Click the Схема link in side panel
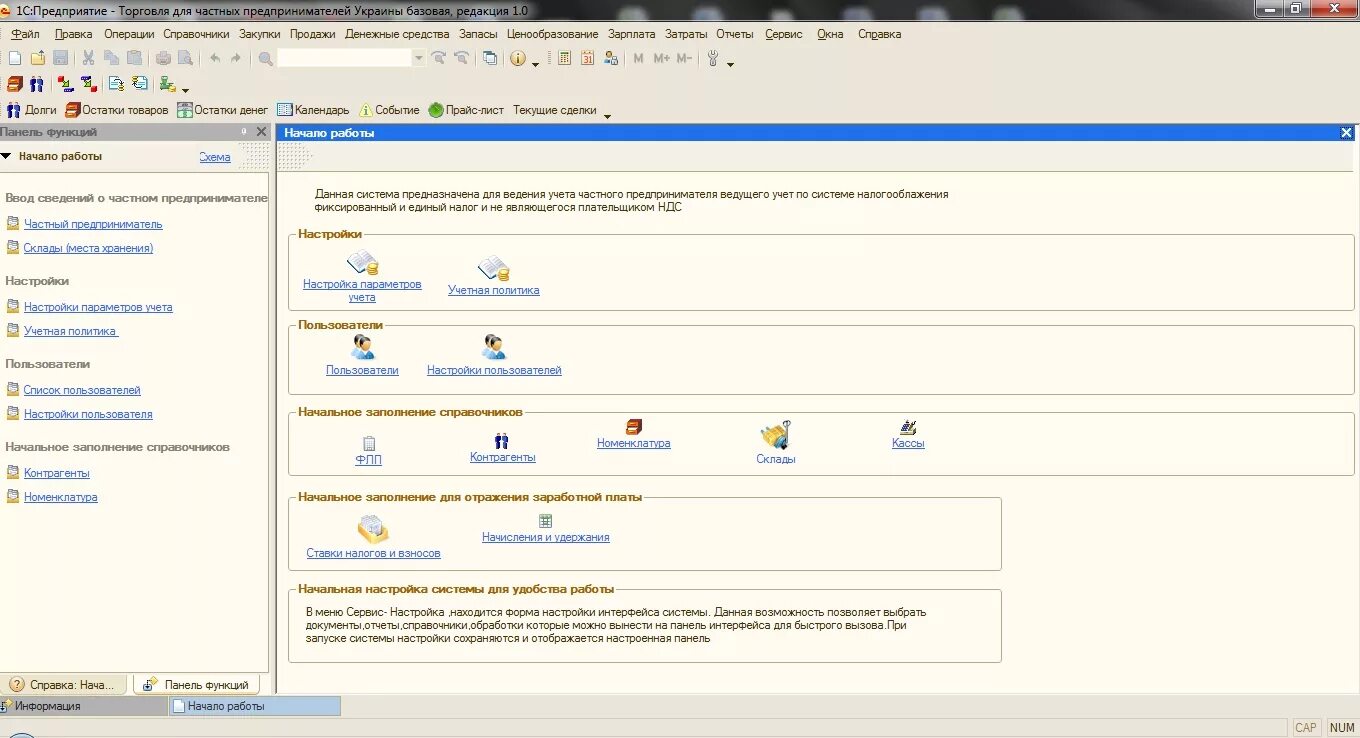Viewport: 1360px width, 738px height. tap(215, 157)
